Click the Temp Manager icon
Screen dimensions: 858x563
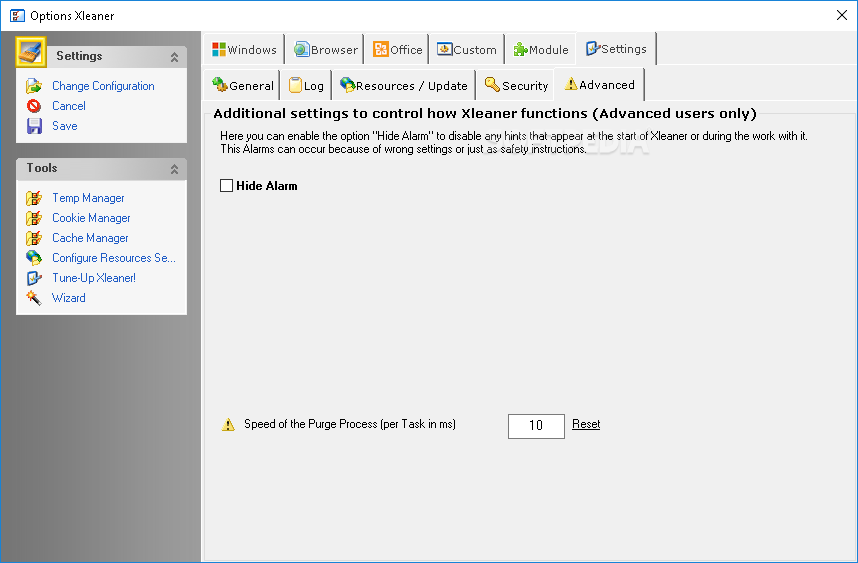pyautogui.click(x=34, y=198)
